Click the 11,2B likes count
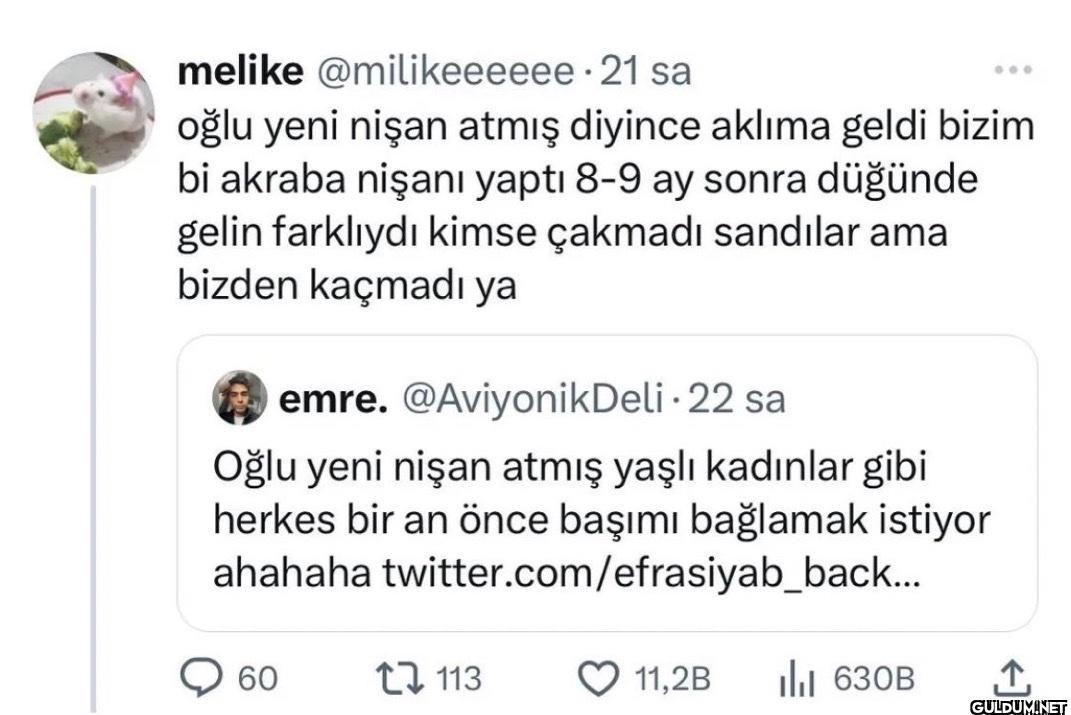Screen dimensions: 1071x715 pos(674,680)
